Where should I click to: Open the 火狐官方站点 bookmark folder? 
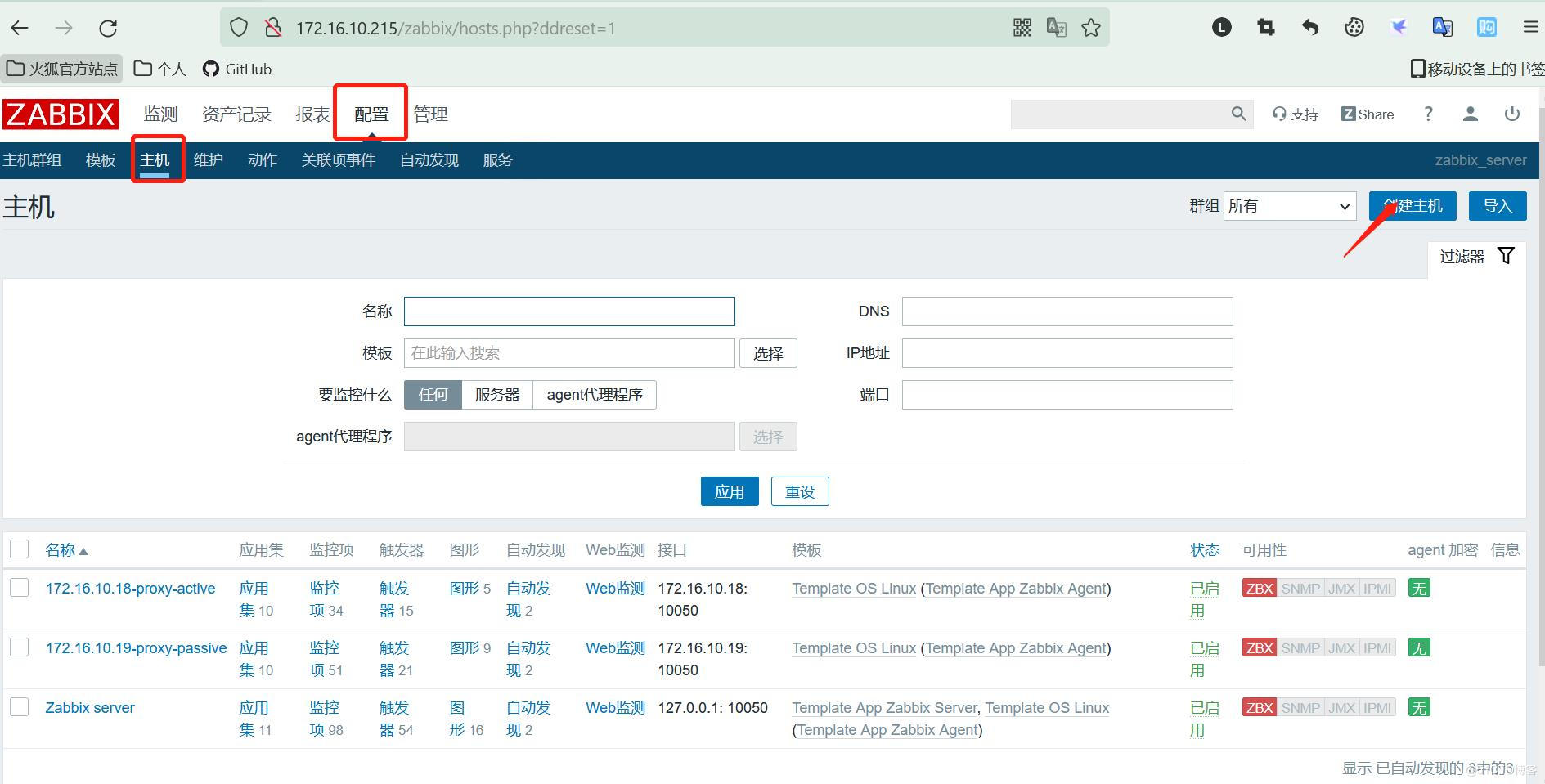click(x=62, y=69)
